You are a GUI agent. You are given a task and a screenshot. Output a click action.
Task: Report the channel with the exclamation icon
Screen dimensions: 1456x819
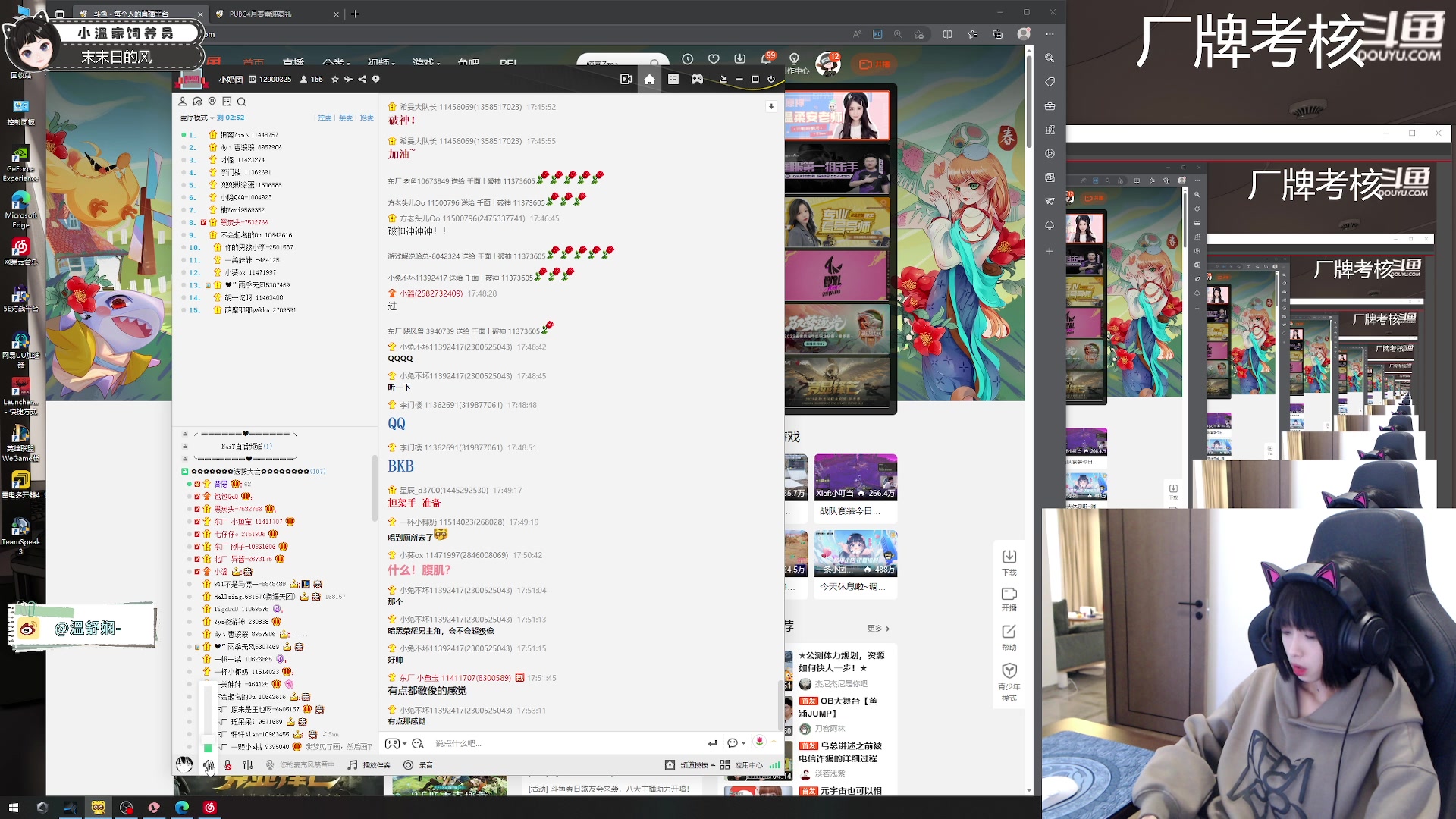coord(376,79)
